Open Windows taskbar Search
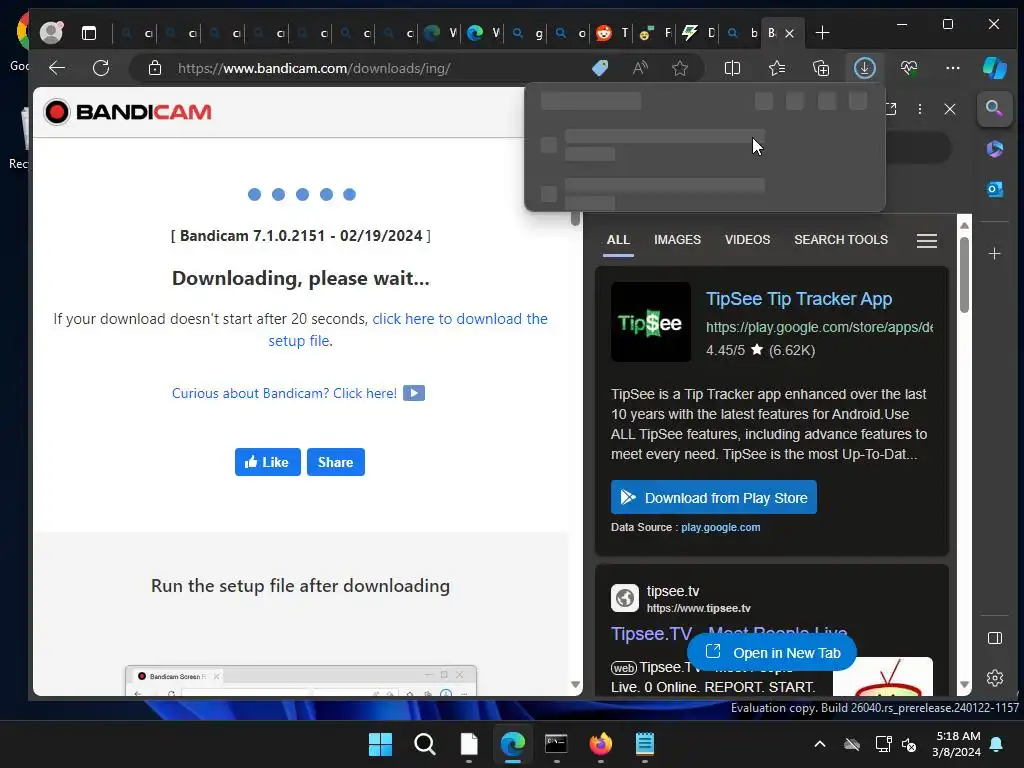Image resolution: width=1024 pixels, height=768 pixels. [x=424, y=743]
